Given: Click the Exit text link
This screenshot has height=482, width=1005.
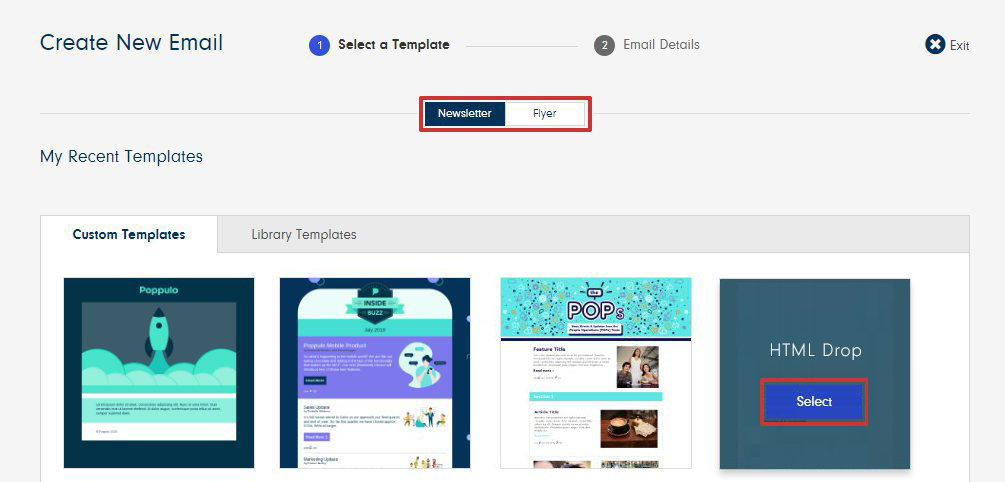Looking at the screenshot, I should pos(959,46).
